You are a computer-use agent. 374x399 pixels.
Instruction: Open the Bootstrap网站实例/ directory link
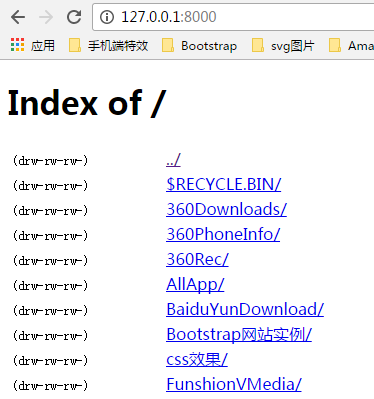point(239,334)
